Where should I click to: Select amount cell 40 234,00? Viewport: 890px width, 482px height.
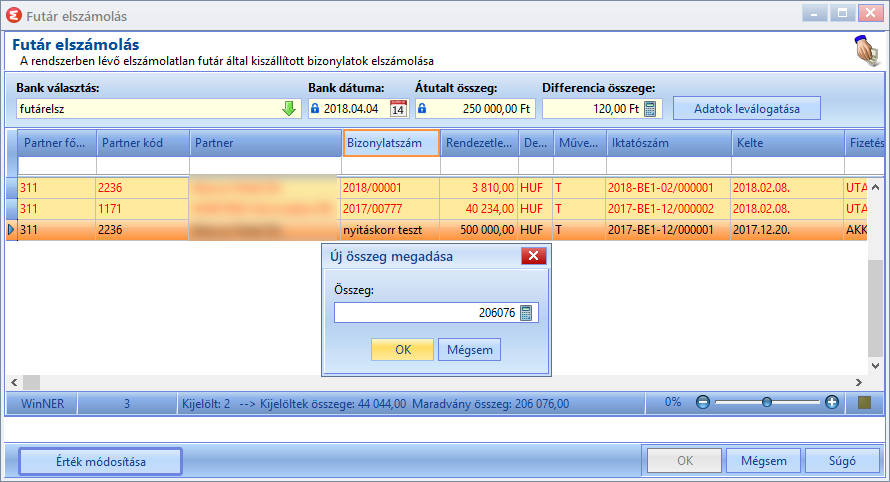[479, 209]
